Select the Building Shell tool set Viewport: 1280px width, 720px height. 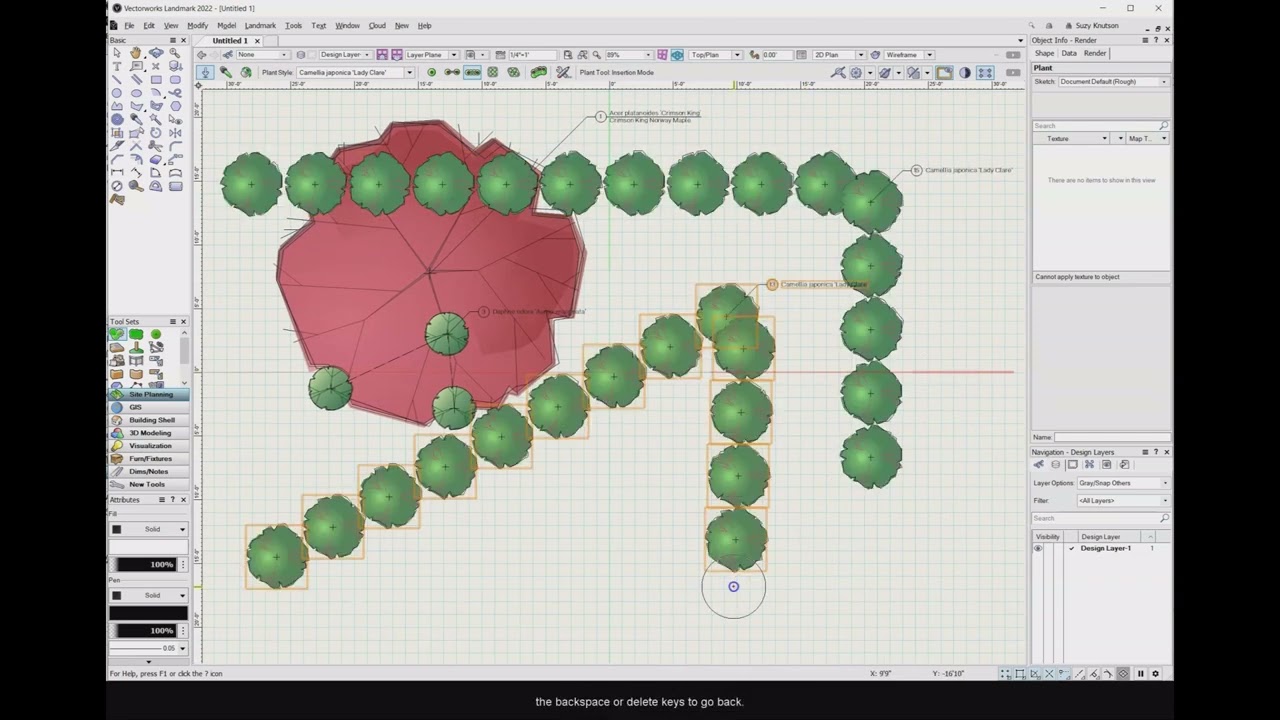point(148,420)
